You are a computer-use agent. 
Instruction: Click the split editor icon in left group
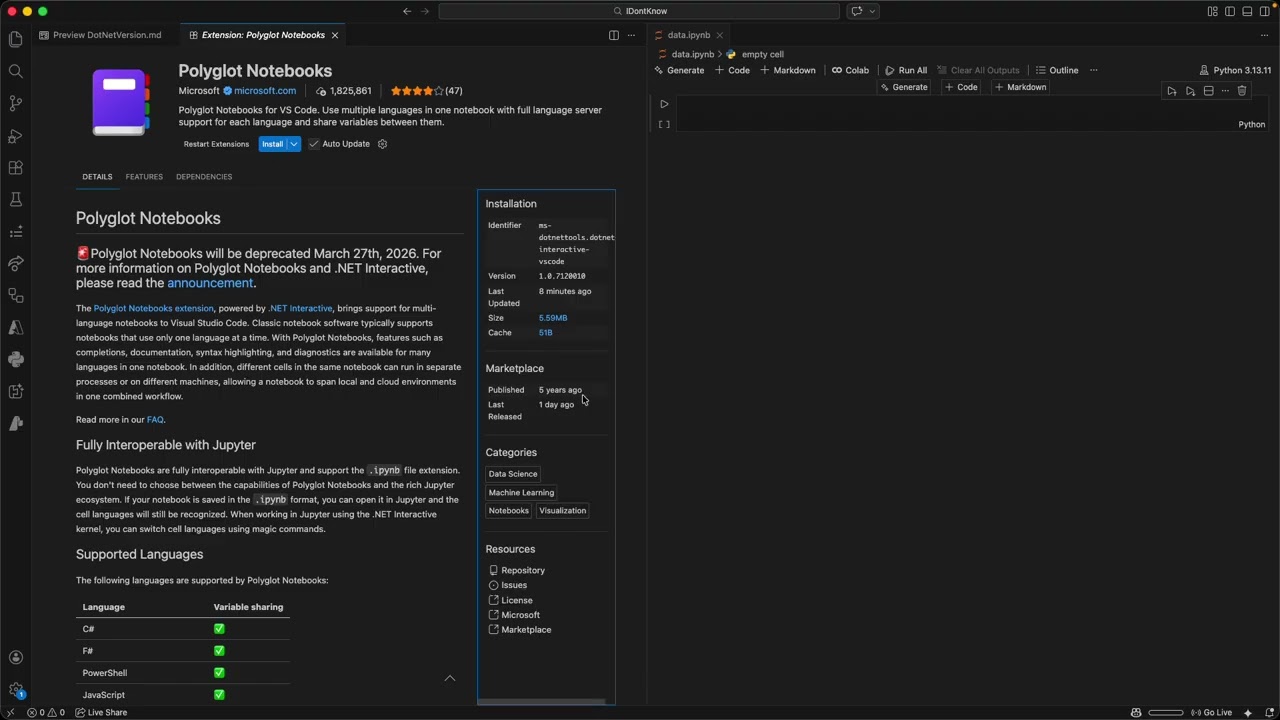614,35
